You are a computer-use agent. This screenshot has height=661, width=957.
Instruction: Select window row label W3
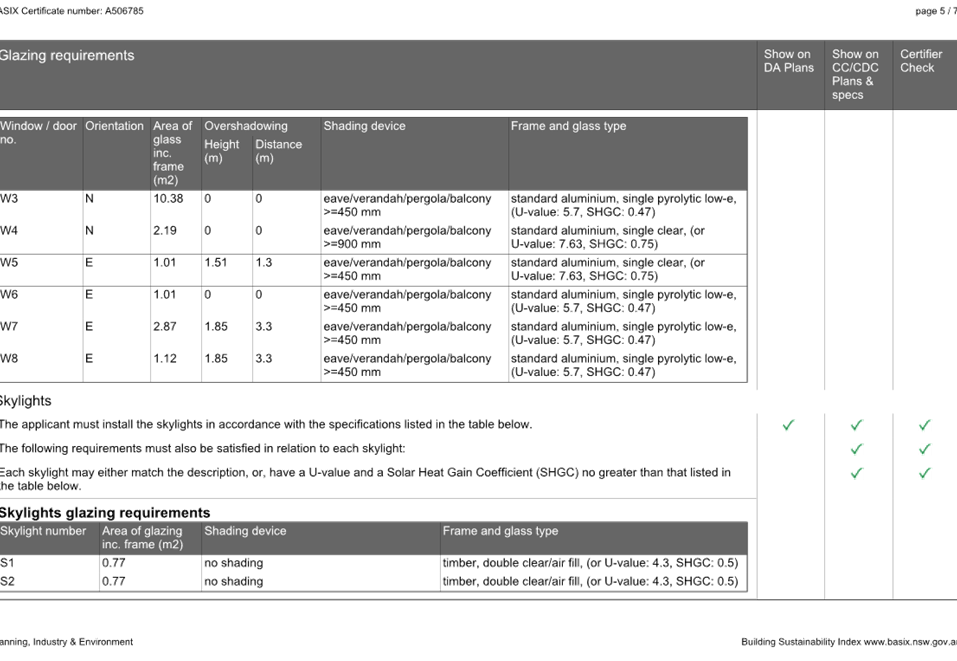pyautogui.click(x=9, y=198)
